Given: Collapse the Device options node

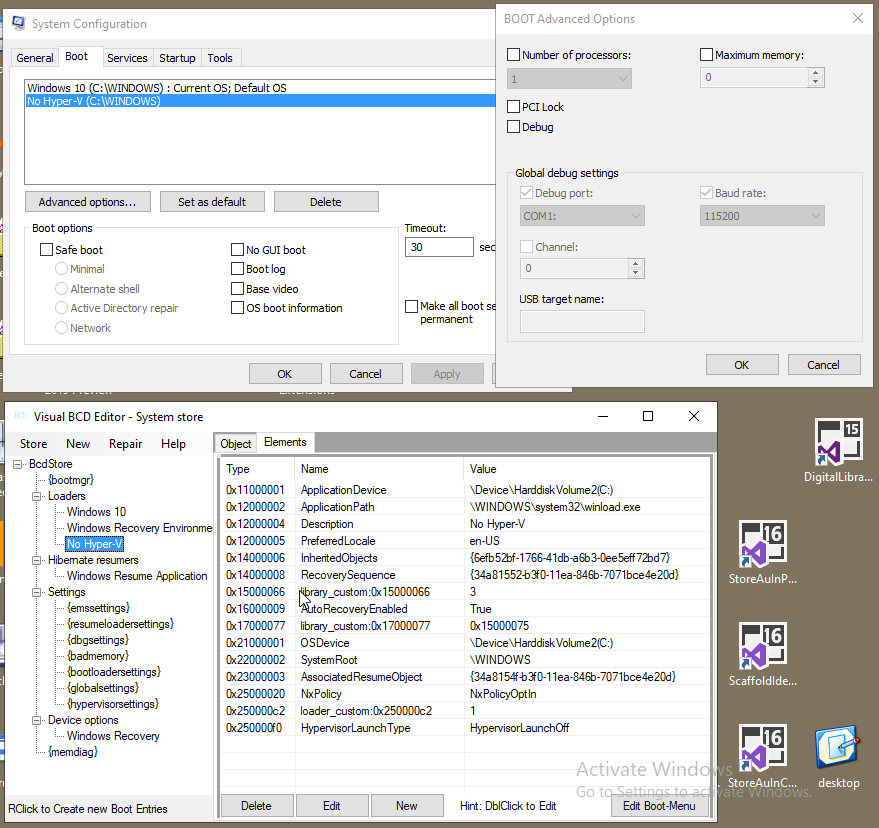Looking at the screenshot, I should pos(36,720).
